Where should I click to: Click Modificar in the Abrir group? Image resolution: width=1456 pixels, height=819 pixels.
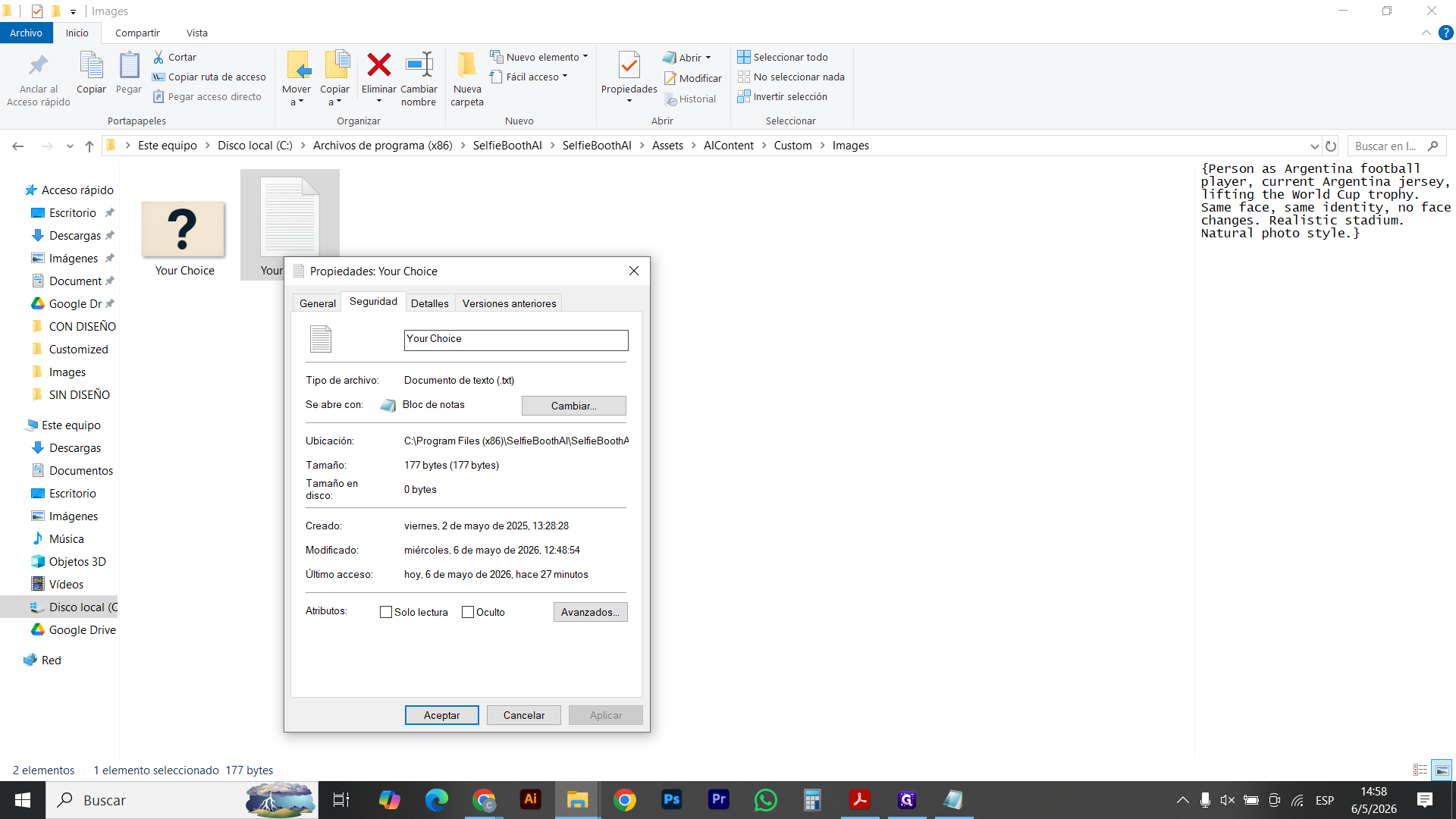(693, 78)
